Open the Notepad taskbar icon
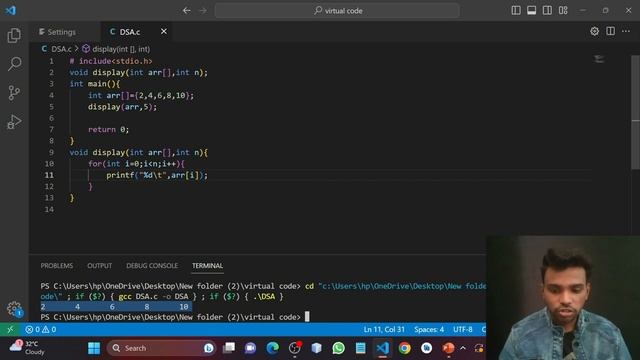640x360 pixels. pos(360,348)
